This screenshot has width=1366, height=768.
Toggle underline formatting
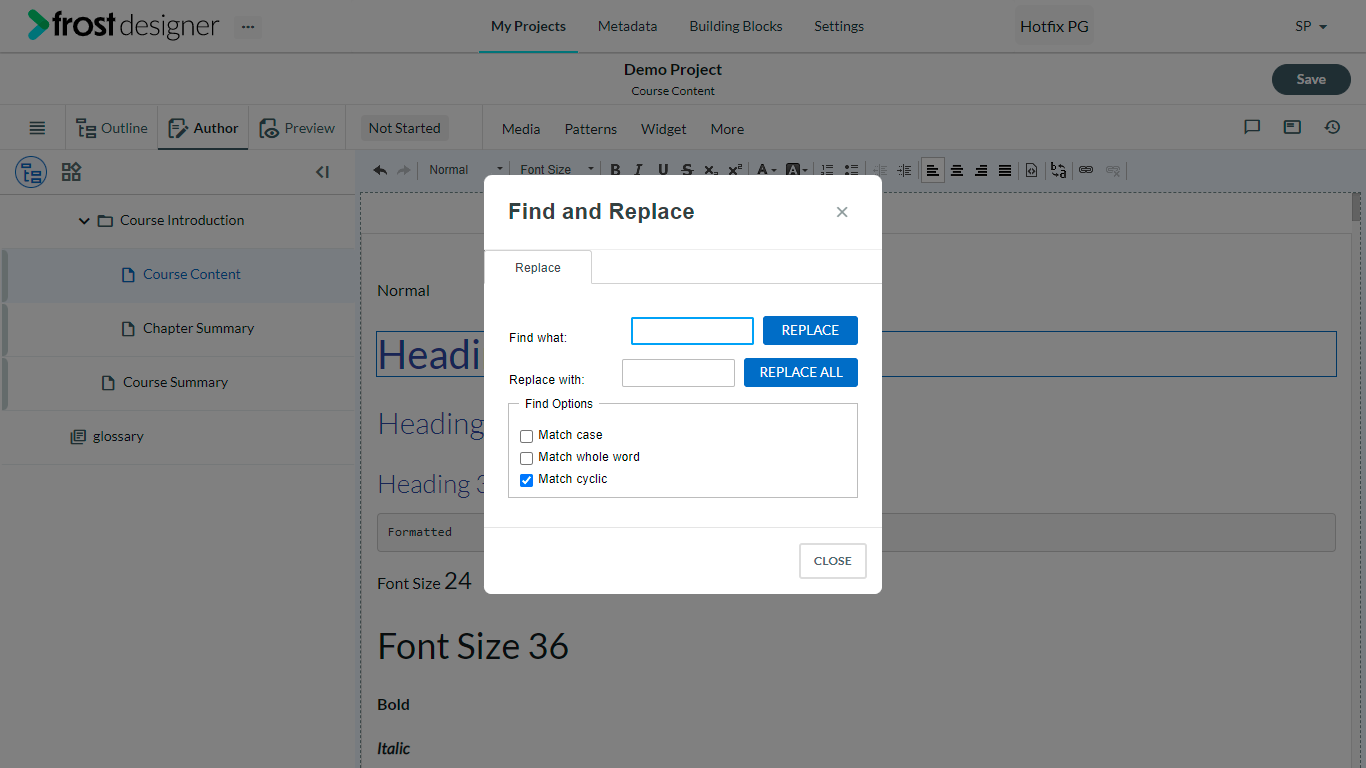(663, 170)
